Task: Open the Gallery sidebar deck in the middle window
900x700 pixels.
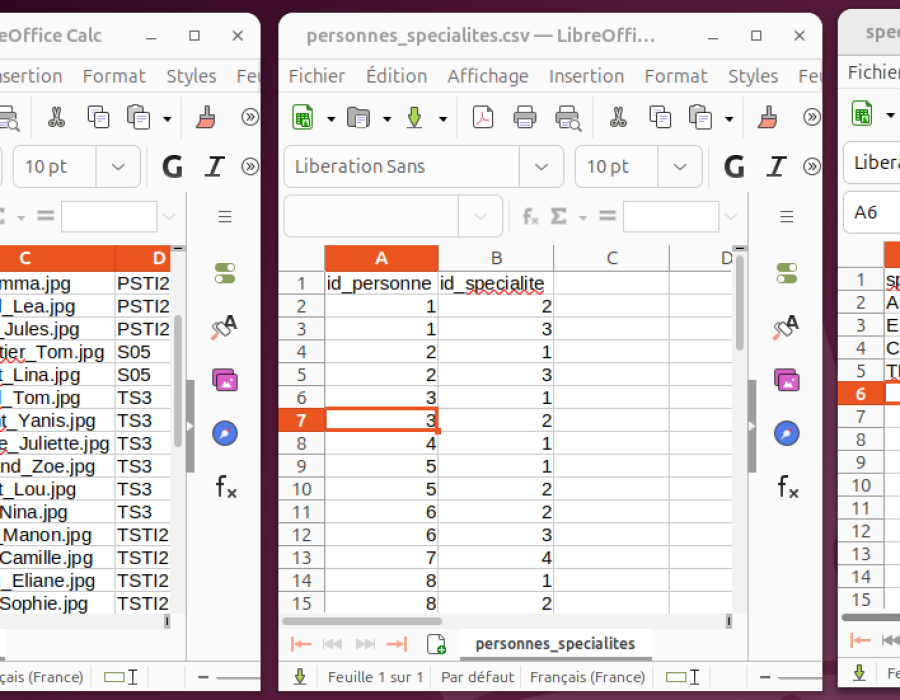Action: [x=787, y=380]
